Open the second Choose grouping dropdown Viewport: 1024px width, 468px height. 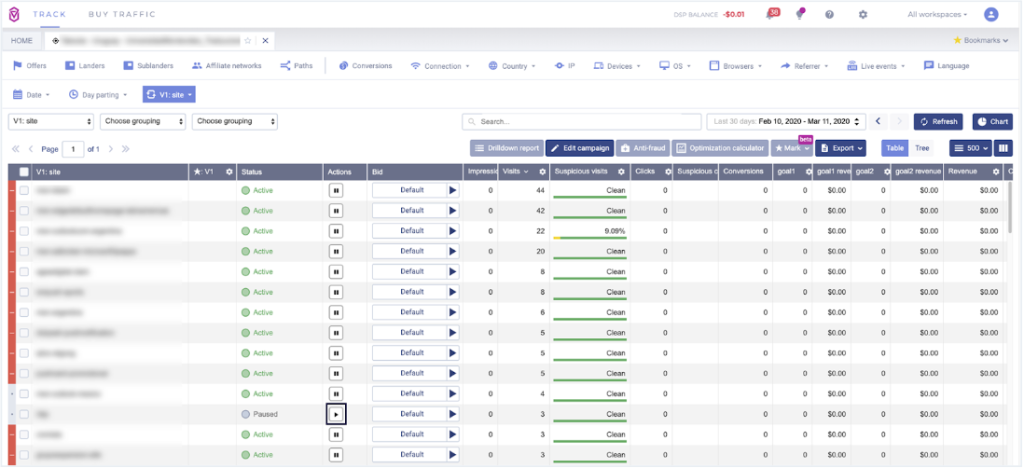pos(235,121)
